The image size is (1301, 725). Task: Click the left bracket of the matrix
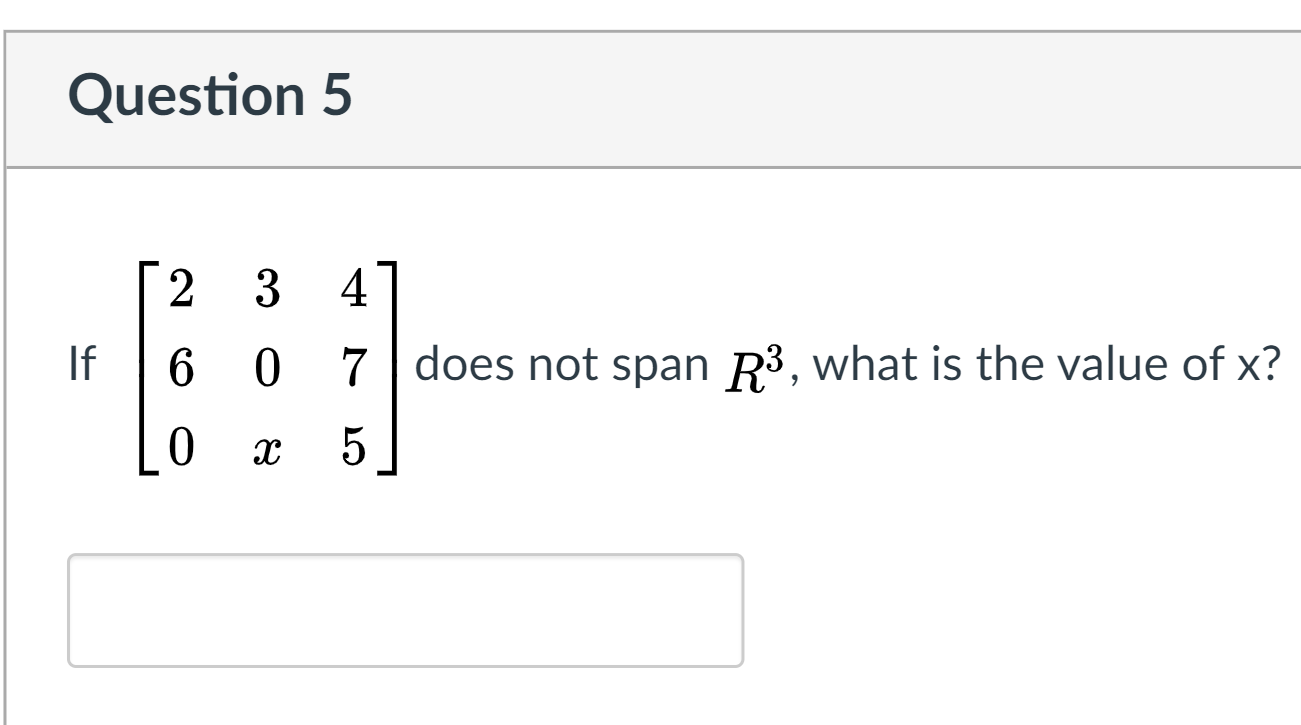point(143,366)
